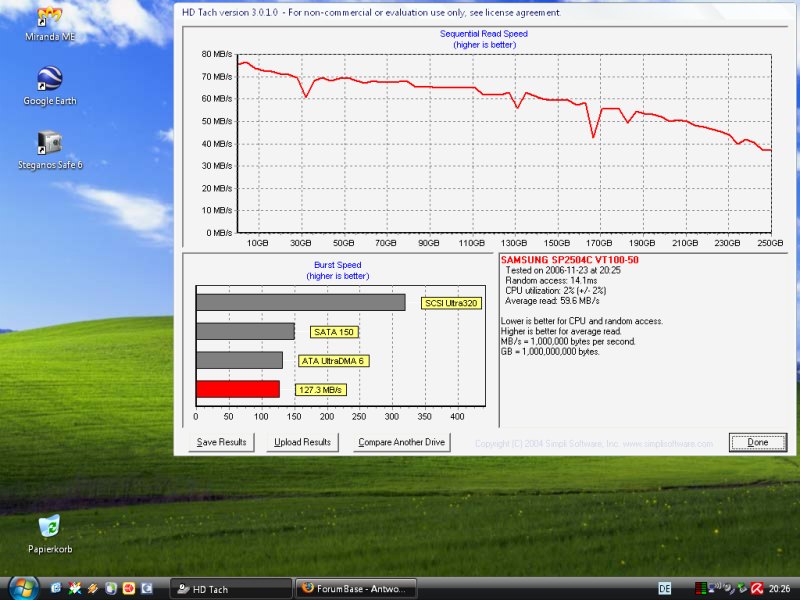800x600 pixels.
Task: Open the Avira red umbrella tray icon
Action: [757, 588]
